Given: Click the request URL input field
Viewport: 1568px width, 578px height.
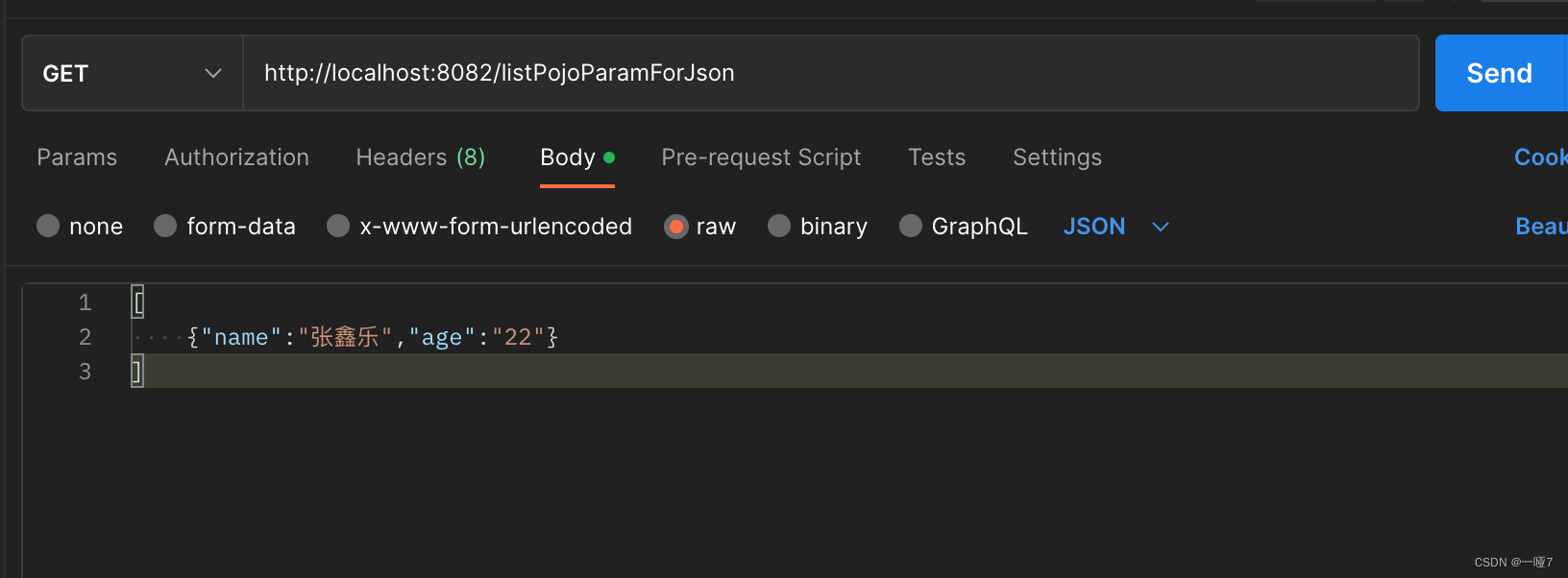Looking at the screenshot, I should coord(830,74).
